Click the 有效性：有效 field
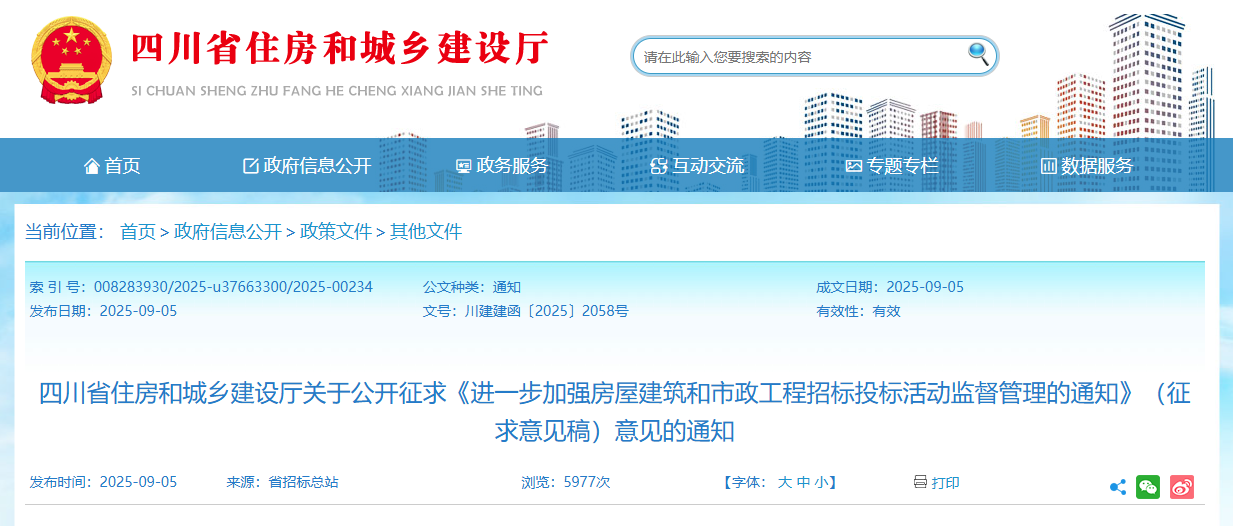 pyautogui.click(x=859, y=311)
